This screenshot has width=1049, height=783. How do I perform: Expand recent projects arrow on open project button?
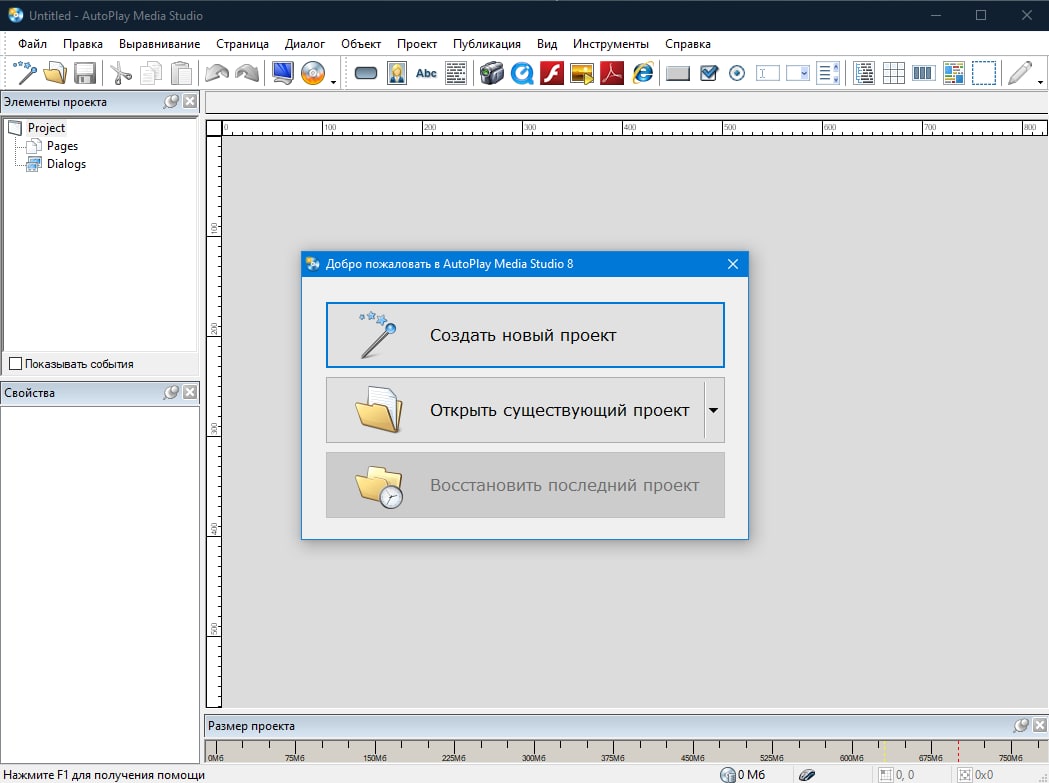[713, 410]
